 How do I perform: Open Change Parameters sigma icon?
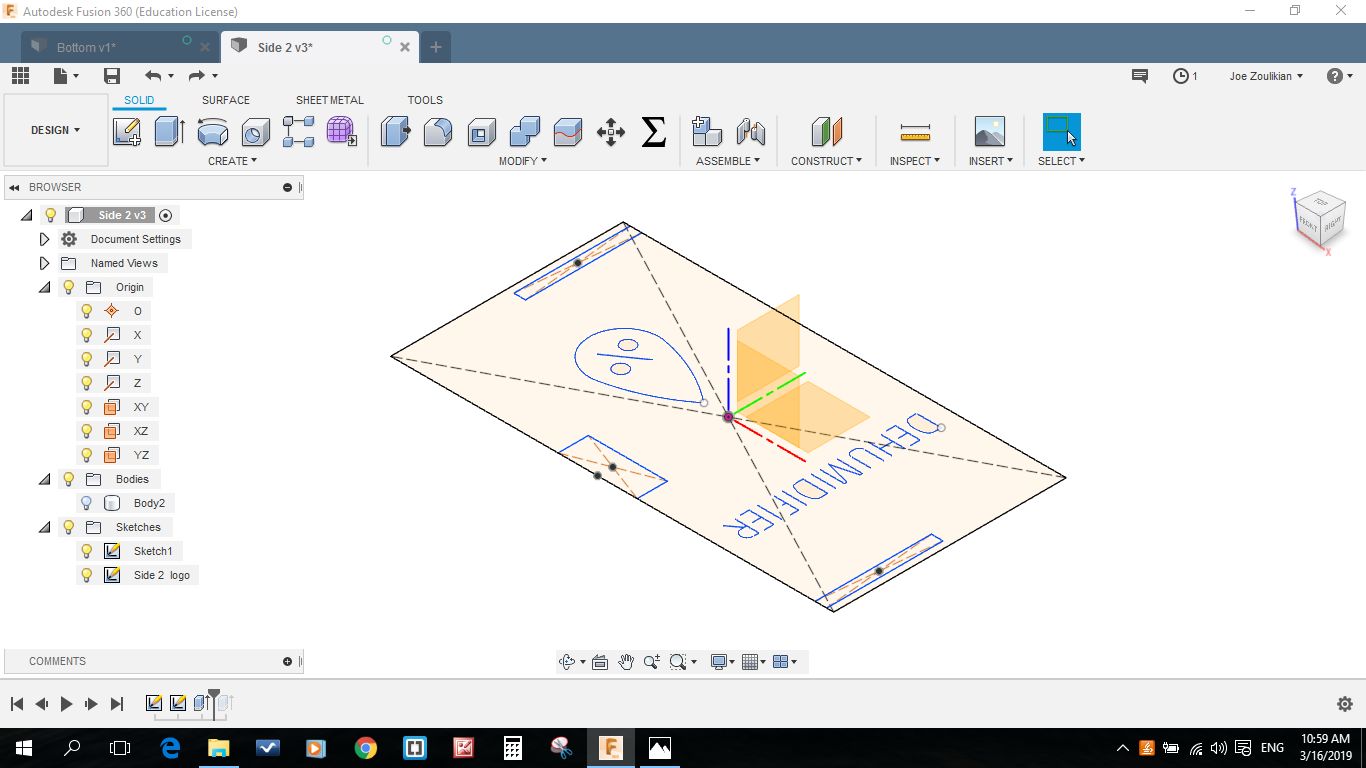(653, 131)
